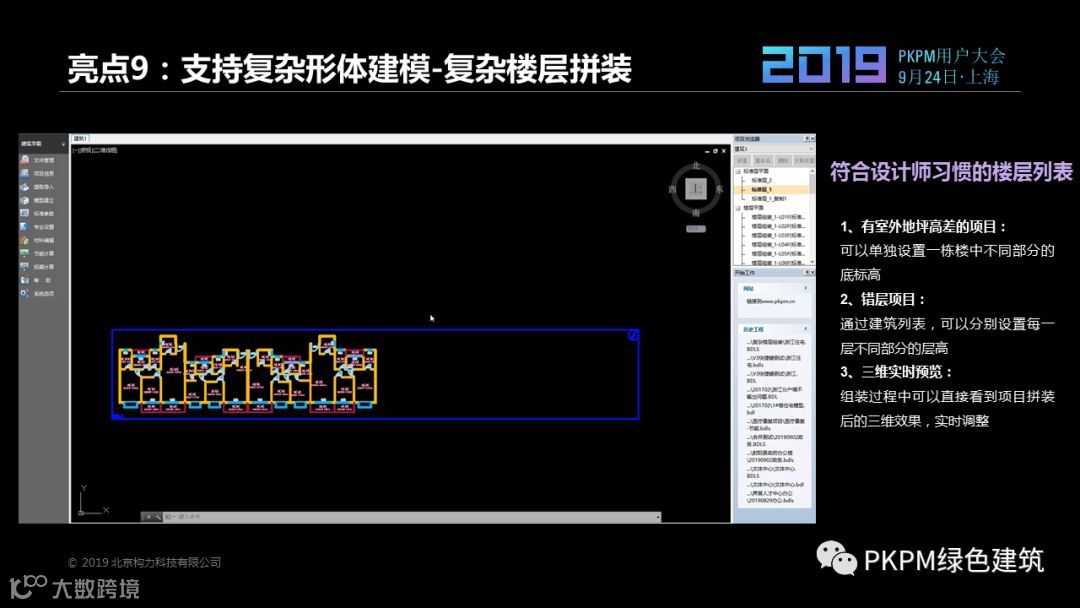The image size is (1080, 608).
Task: Collapse the 楼层平面 tree node
Action: click(738, 207)
